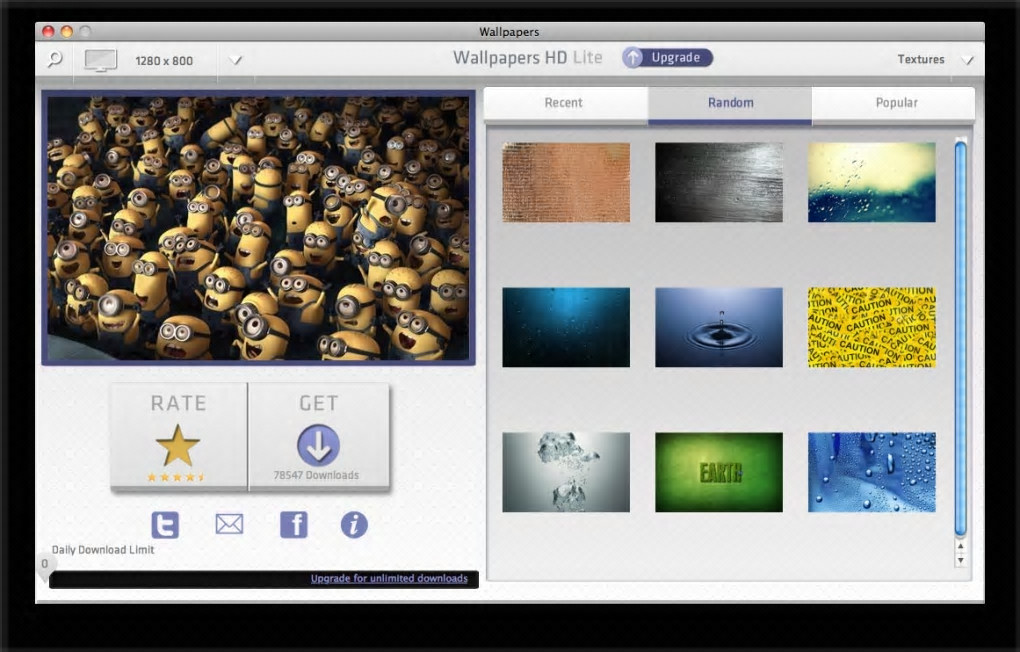Select the orange fabric texture thumbnail
This screenshot has width=1020, height=652.
pyautogui.click(x=566, y=183)
